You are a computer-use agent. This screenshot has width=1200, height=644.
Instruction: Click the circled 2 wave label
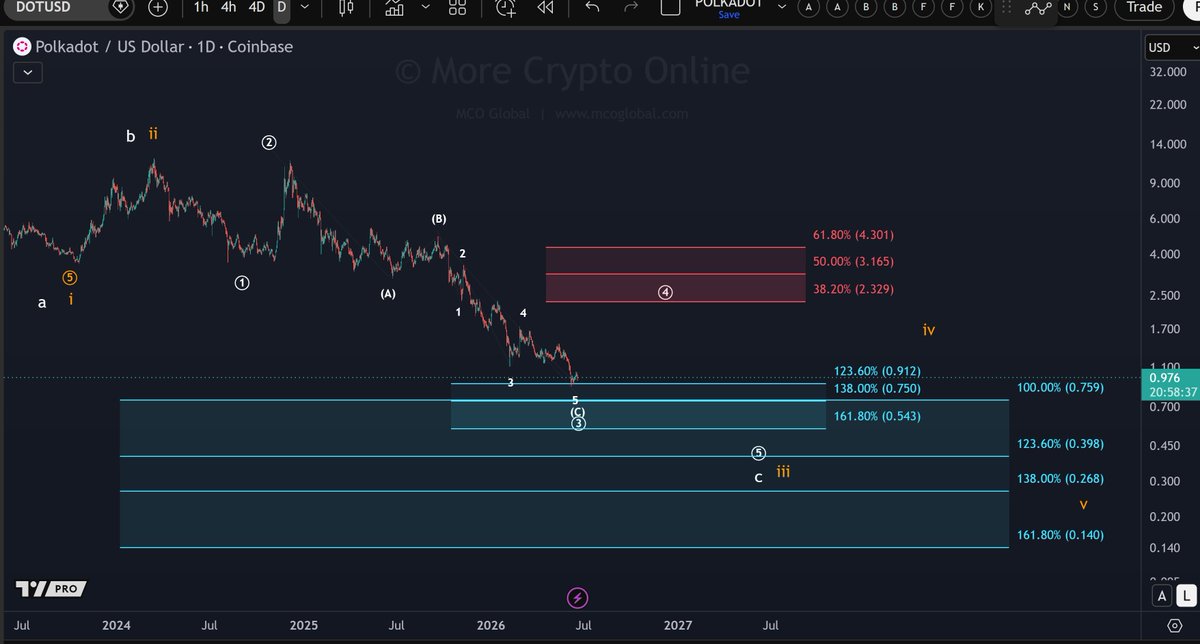tap(269, 142)
